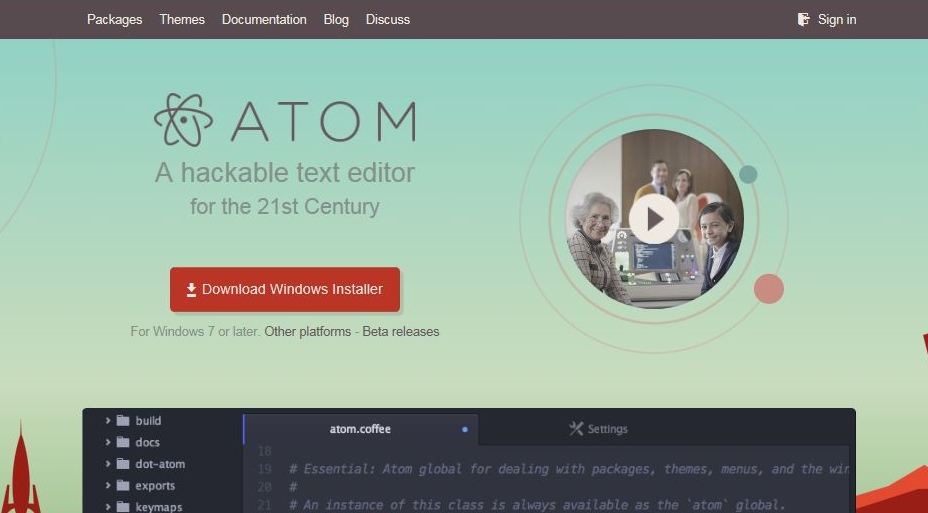Click the Sign in icon
Viewport: 928px width, 513px height.
tap(803, 20)
